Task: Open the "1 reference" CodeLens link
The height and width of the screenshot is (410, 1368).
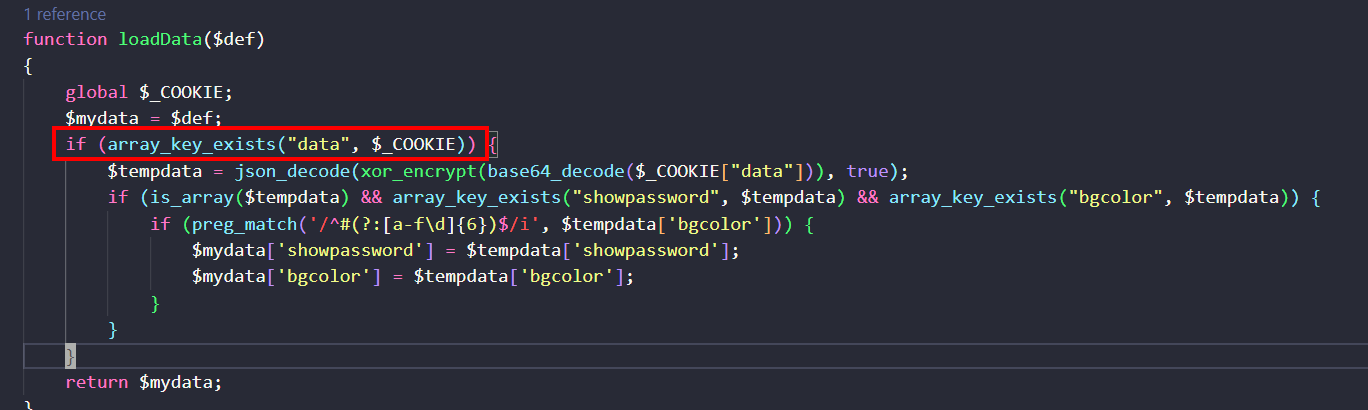Action: [64, 15]
